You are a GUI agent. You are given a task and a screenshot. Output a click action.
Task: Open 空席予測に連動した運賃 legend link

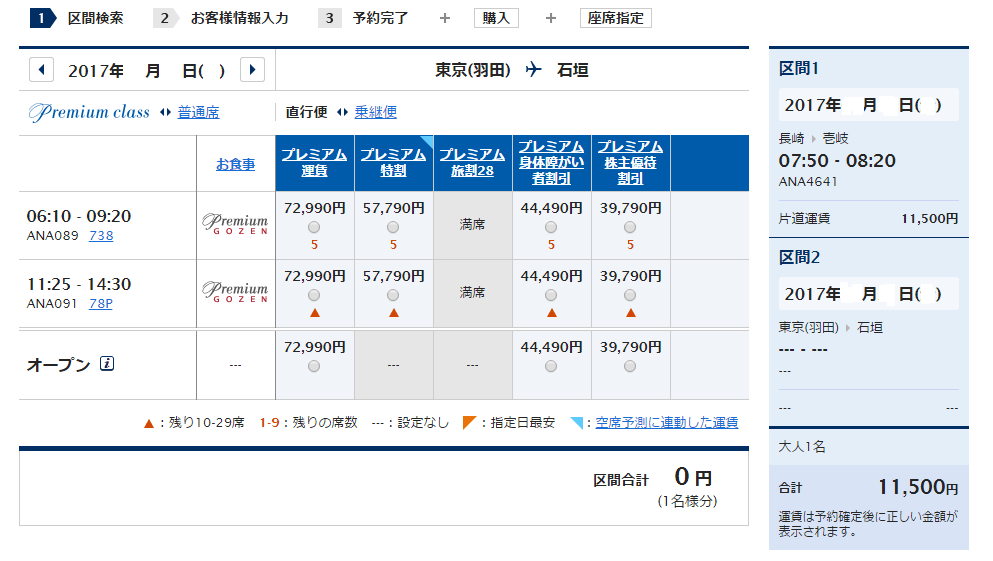click(x=666, y=423)
